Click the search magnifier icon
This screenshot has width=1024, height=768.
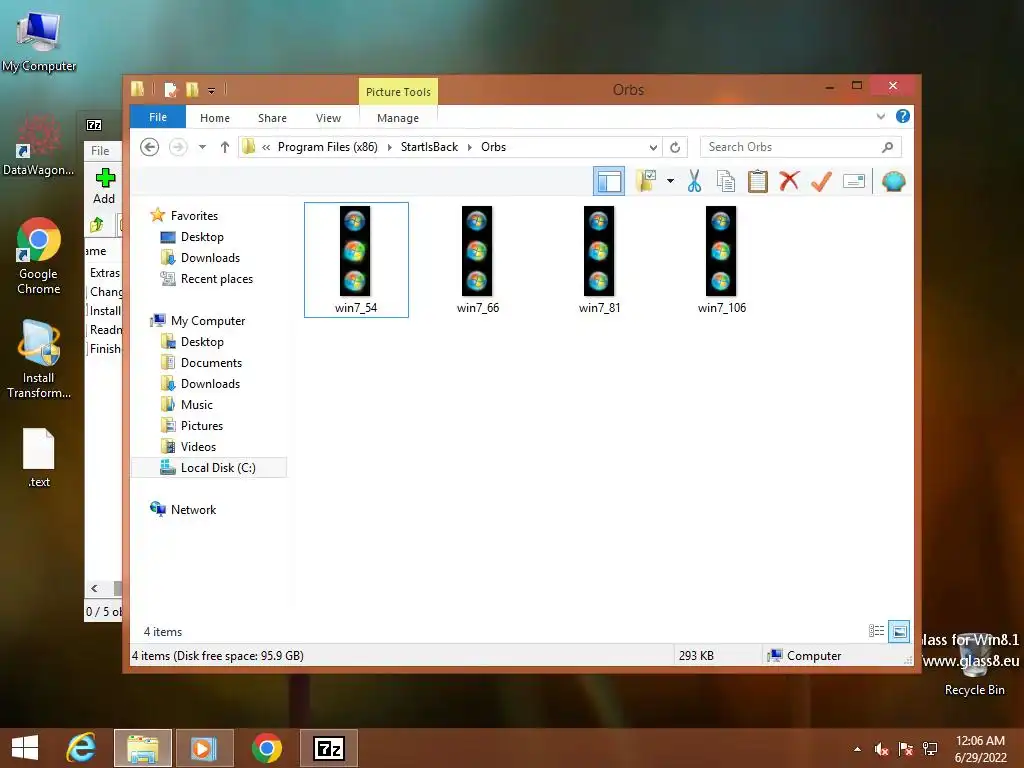pos(887,147)
